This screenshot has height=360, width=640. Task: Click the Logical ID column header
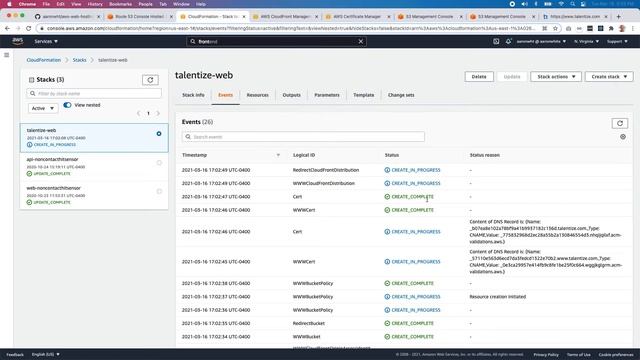pyautogui.click(x=304, y=155)
